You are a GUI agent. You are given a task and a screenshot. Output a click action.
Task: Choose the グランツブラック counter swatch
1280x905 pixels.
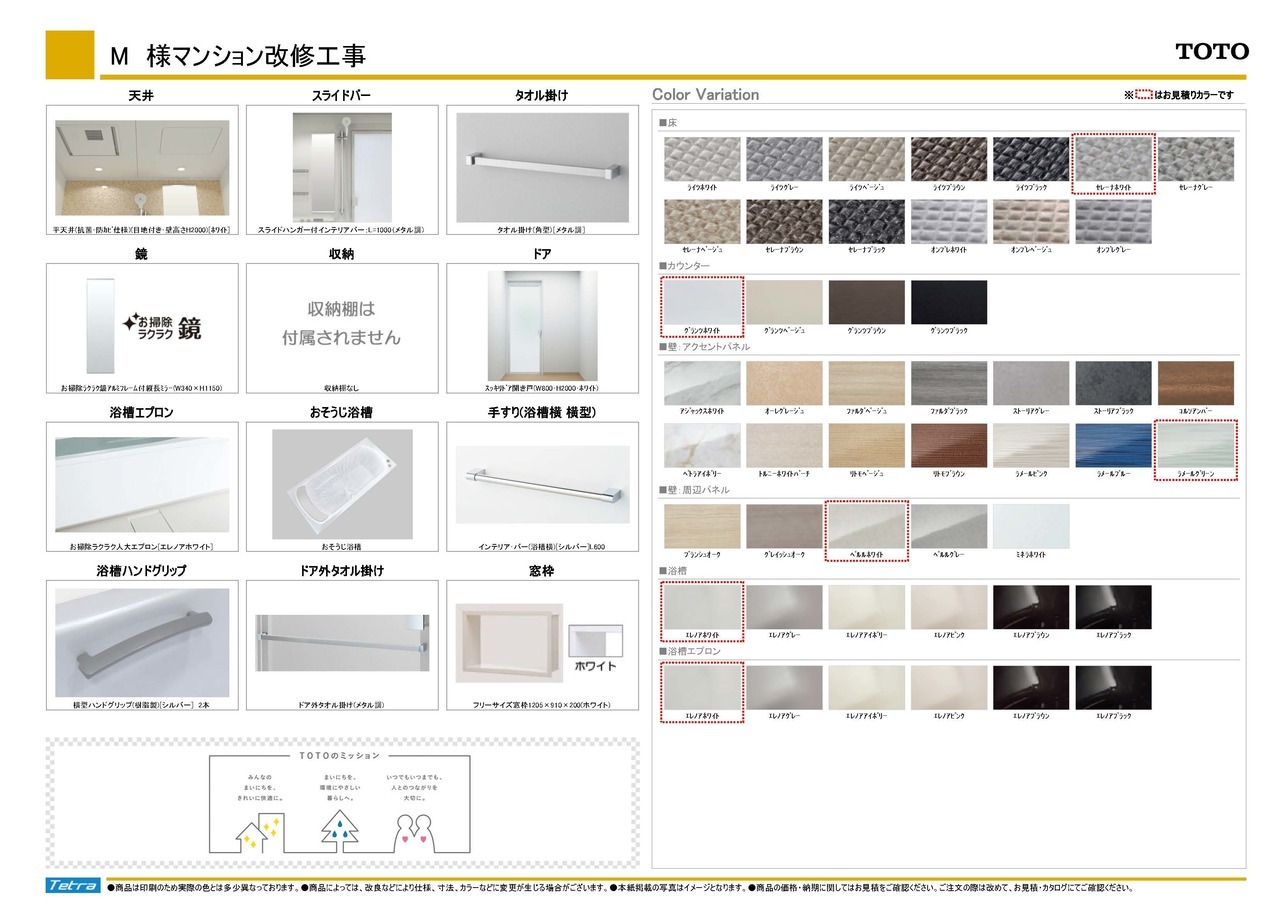(x=949, y=302)
